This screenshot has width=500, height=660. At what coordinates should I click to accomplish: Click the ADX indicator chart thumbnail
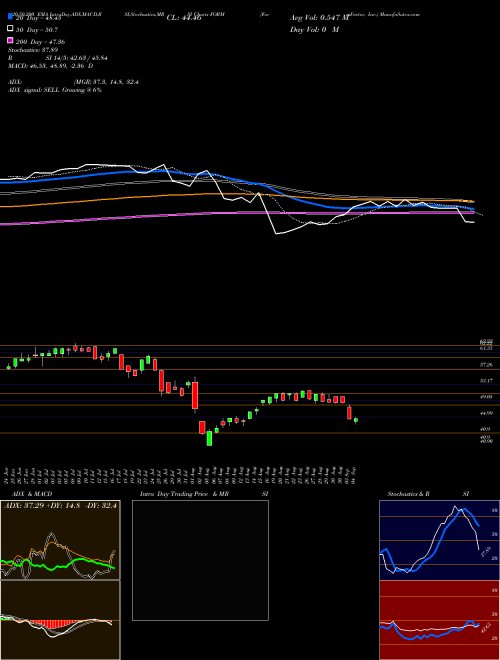[x=60, y=540]
